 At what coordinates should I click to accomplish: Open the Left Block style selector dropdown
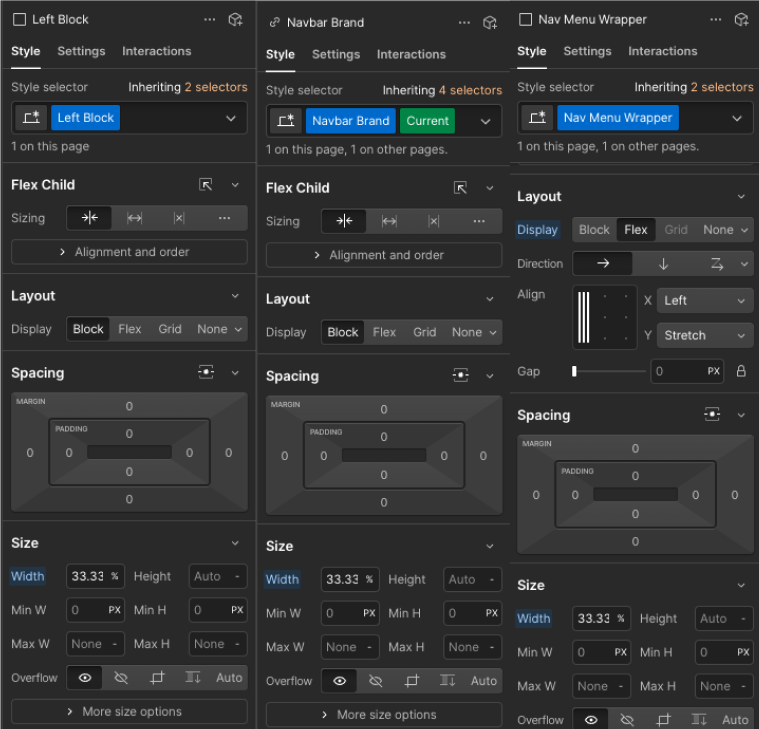coord(231,118)
